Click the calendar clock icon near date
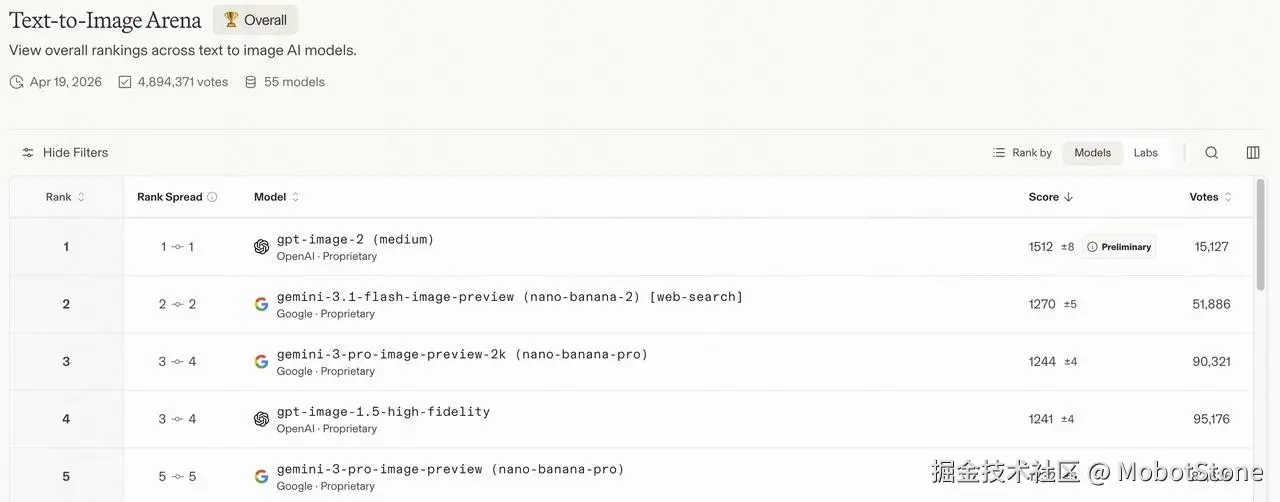The image size is (1280, 502). click(x=17, y=82)
